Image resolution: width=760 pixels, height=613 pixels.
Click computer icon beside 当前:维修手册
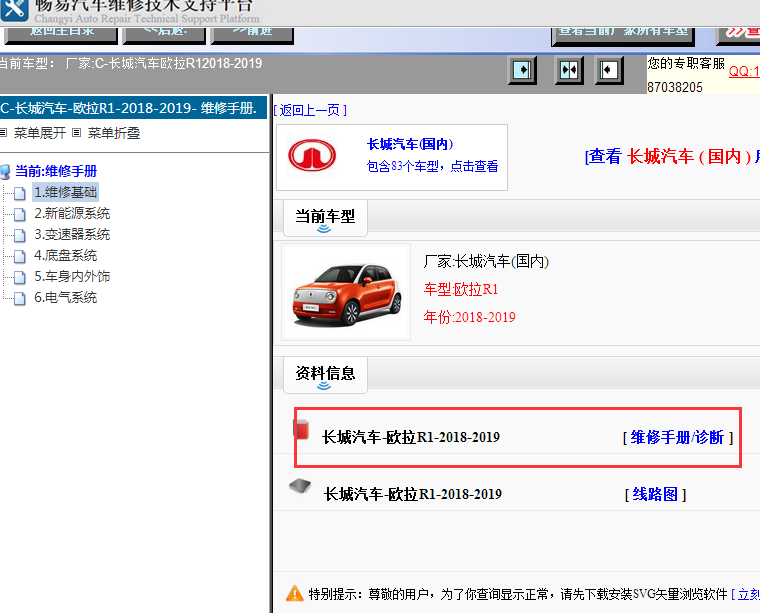[5, 172]
